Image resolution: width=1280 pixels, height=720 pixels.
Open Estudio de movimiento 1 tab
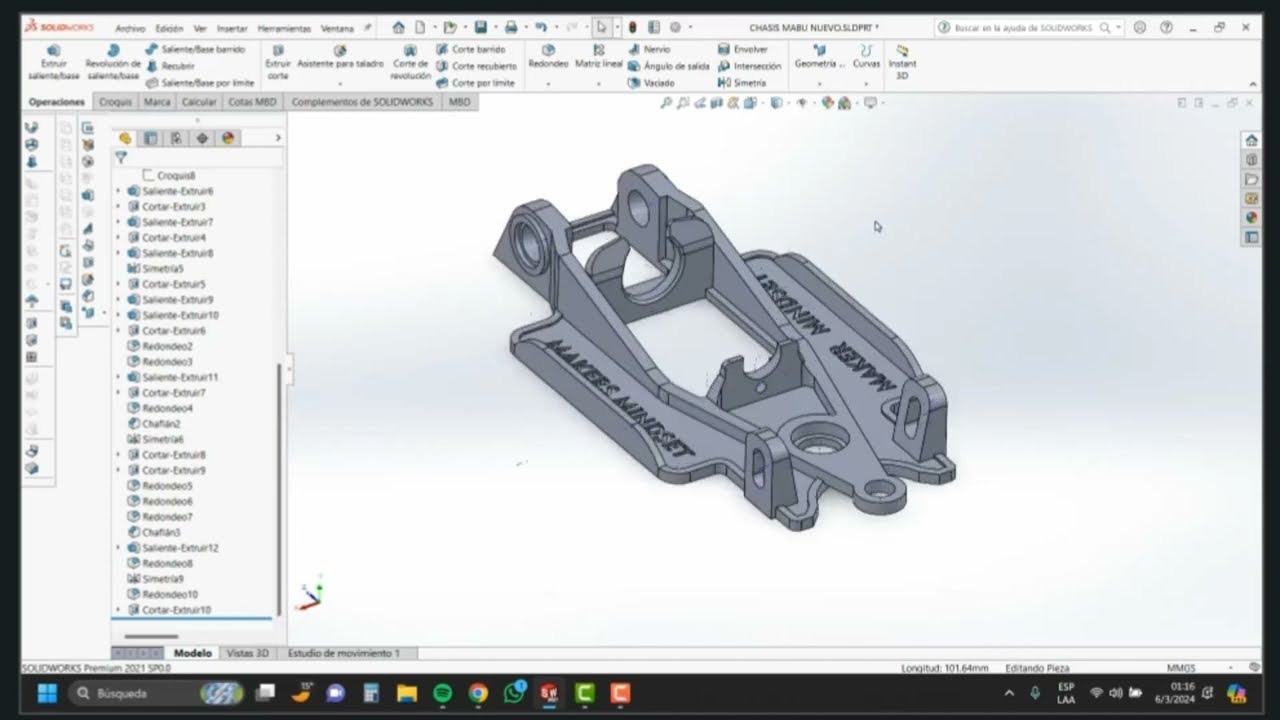pyautogui.click(x=343, y=653)
